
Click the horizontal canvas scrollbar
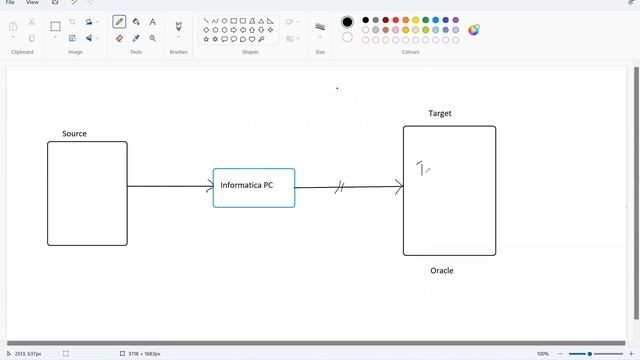316,343
